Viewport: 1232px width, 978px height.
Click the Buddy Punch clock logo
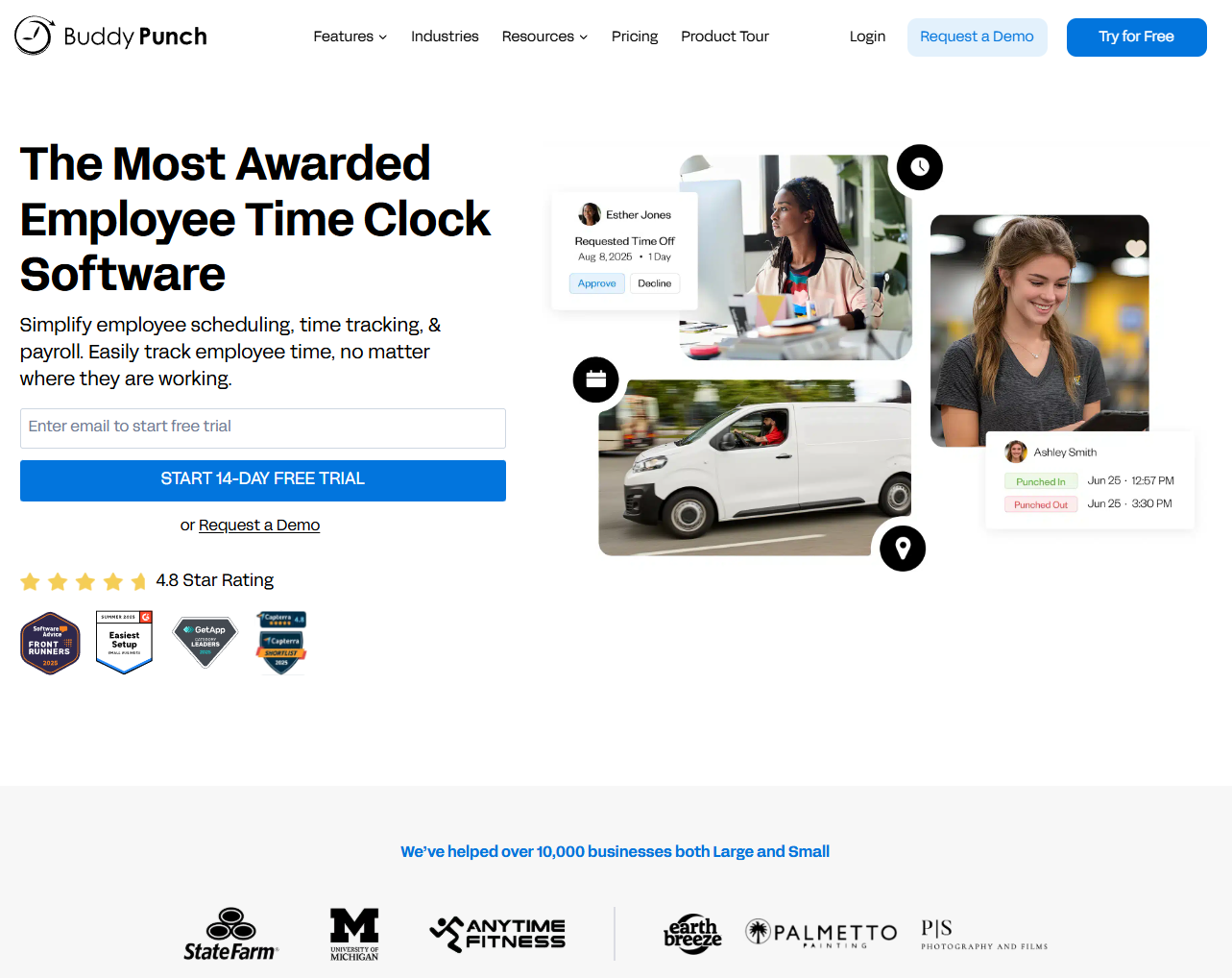tap(34, 36)
